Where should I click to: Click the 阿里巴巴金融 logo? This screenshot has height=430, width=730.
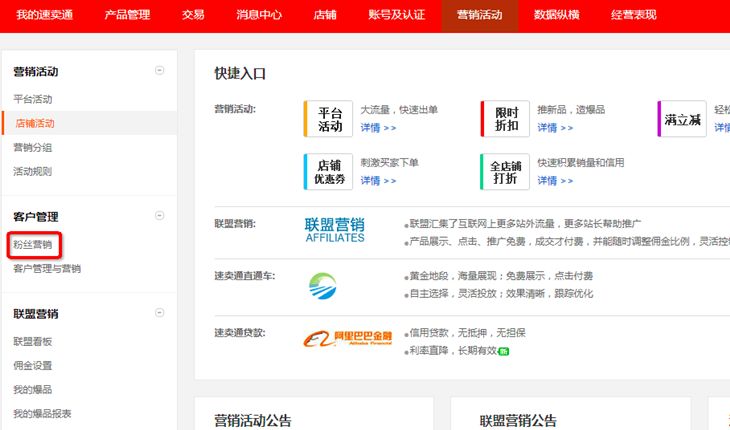(x=345, y=340)
